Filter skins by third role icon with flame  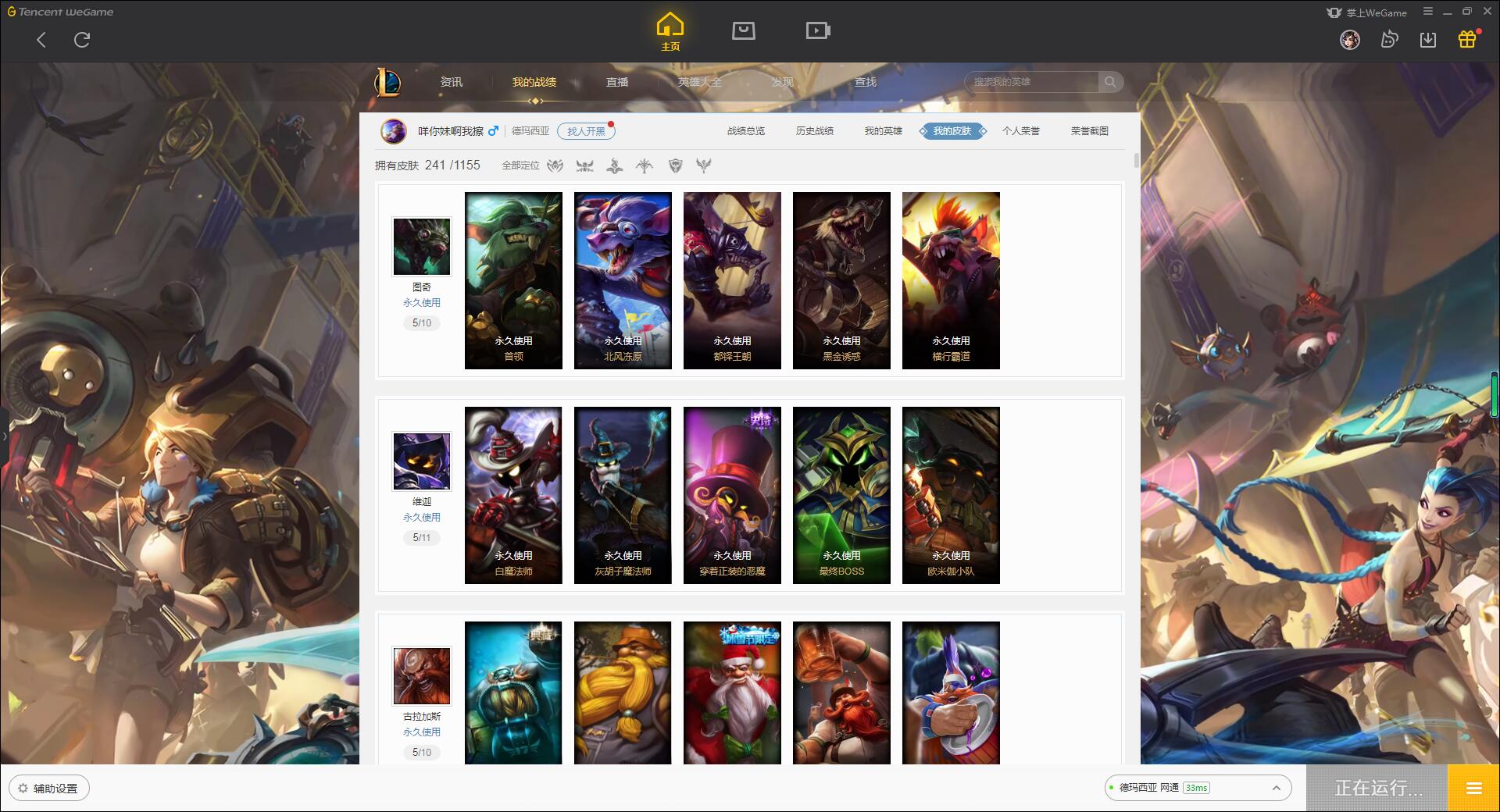tap(615, 166)
